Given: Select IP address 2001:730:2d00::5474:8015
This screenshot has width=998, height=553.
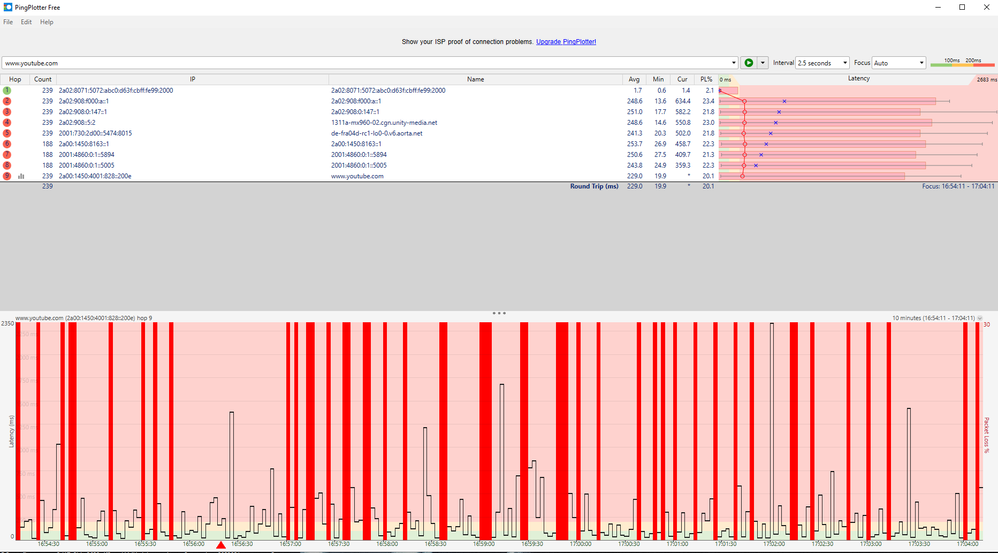Looking at the screenshot, I should (95, 134).
